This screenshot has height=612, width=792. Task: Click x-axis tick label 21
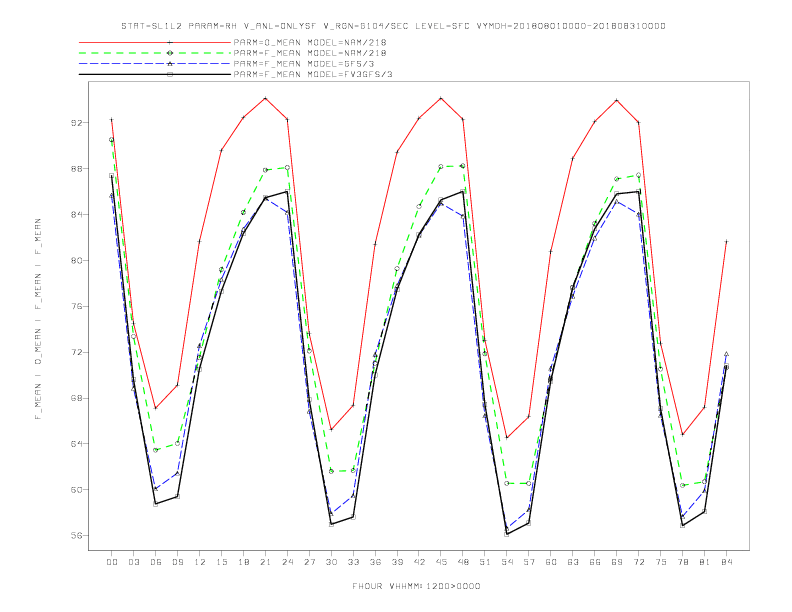[266, 562]
